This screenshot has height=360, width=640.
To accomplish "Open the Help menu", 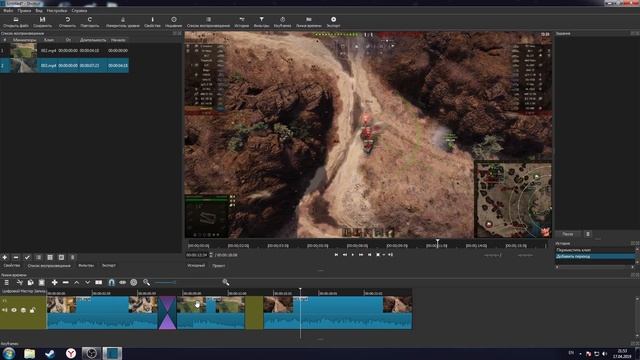I will coord(79,11).
